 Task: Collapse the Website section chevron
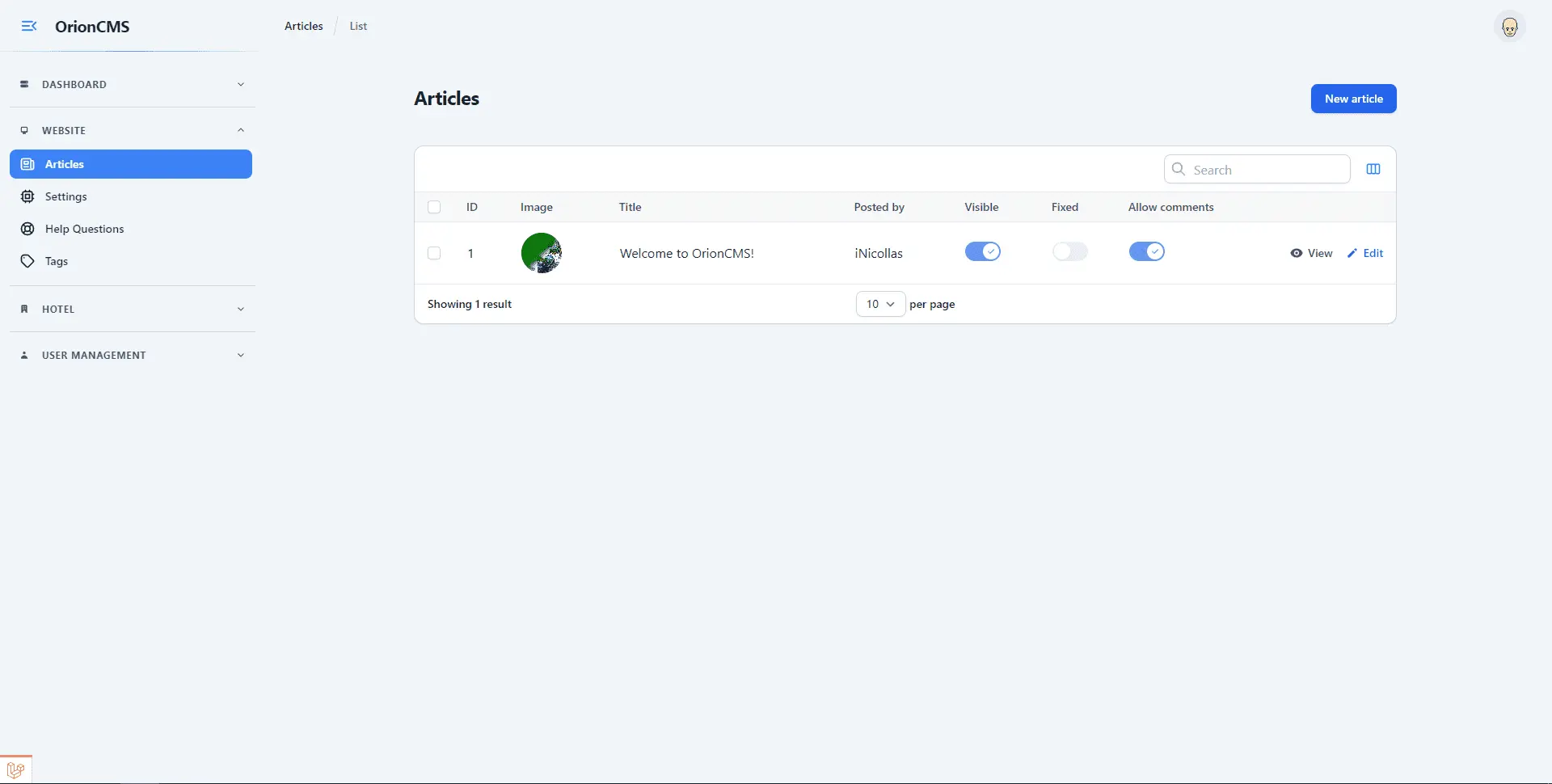(241, 130)
